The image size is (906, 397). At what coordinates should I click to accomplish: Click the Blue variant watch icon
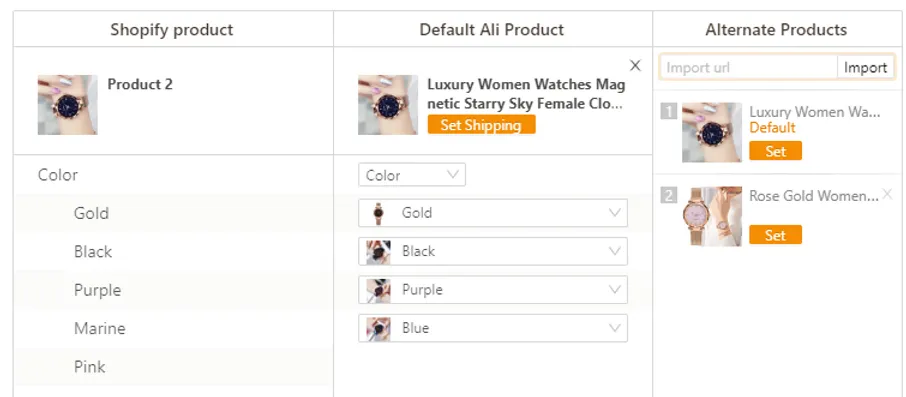(378, 328)
